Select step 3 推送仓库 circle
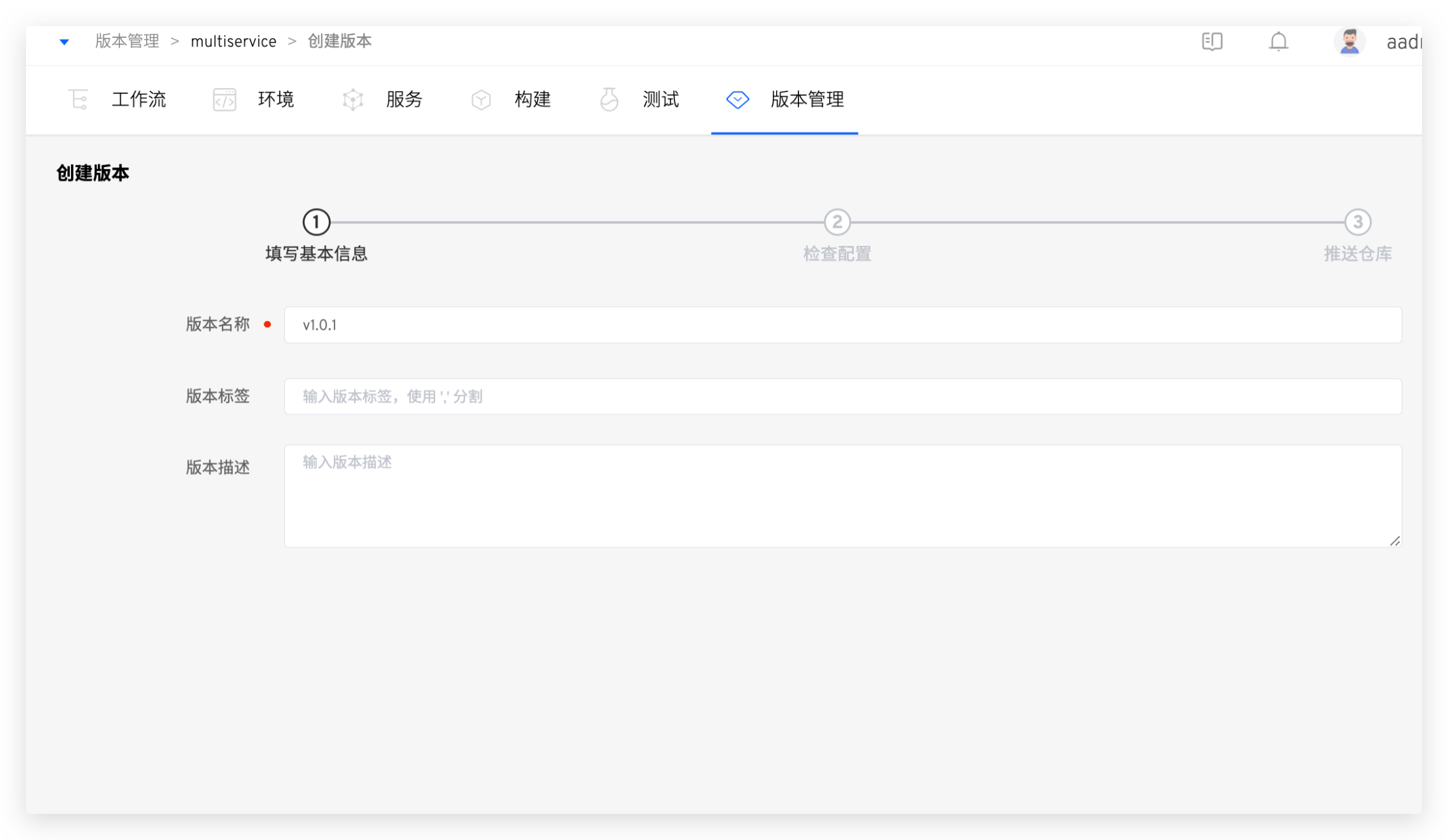 pyautogui.click(x=1357, y=222)
